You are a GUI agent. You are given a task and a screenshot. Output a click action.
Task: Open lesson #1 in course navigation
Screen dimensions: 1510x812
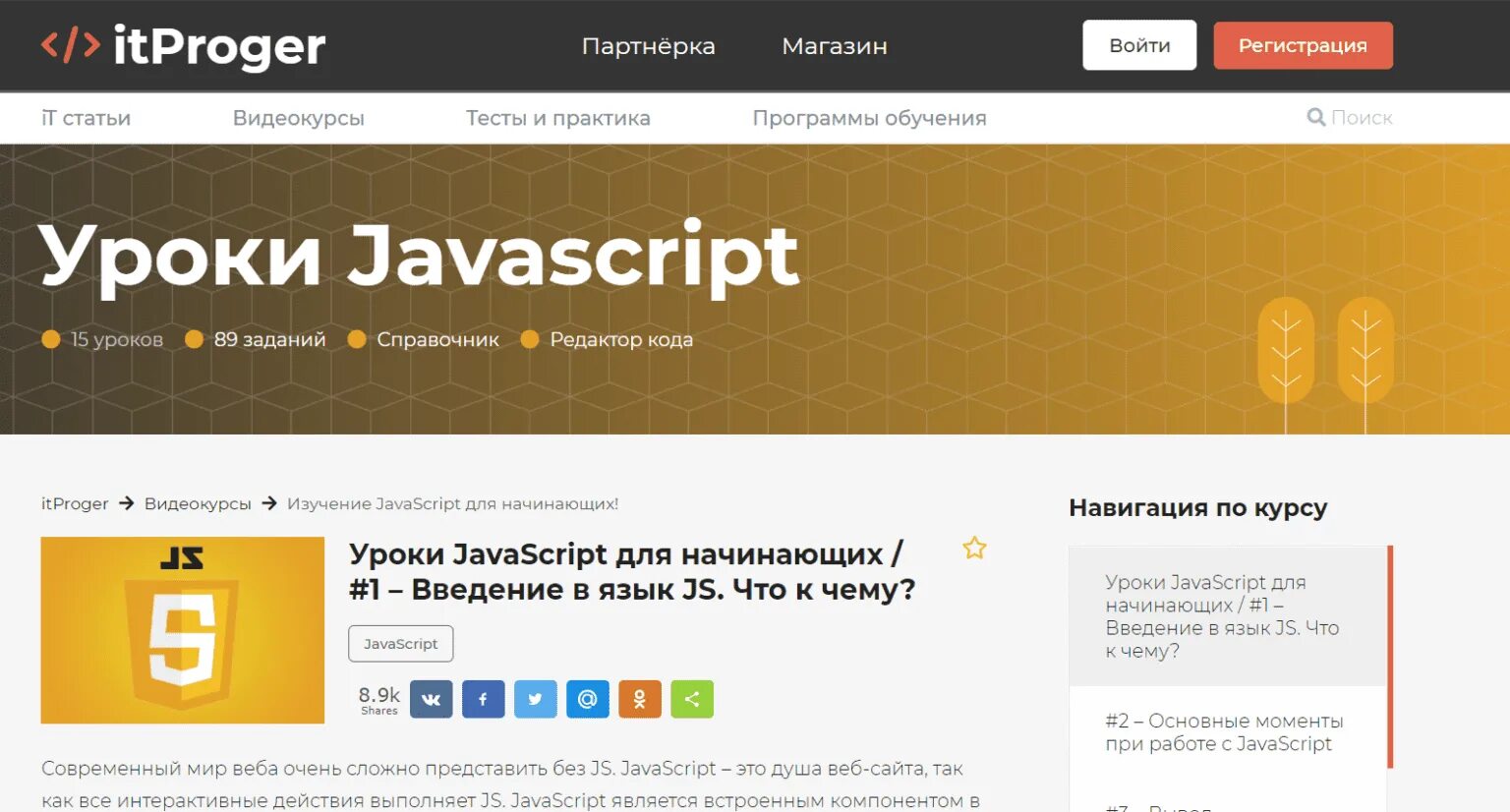point(1228,616)
